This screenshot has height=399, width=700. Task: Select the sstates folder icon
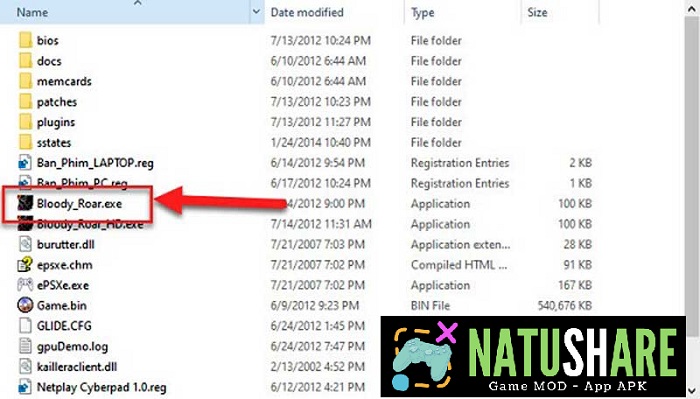click(25, 142)
